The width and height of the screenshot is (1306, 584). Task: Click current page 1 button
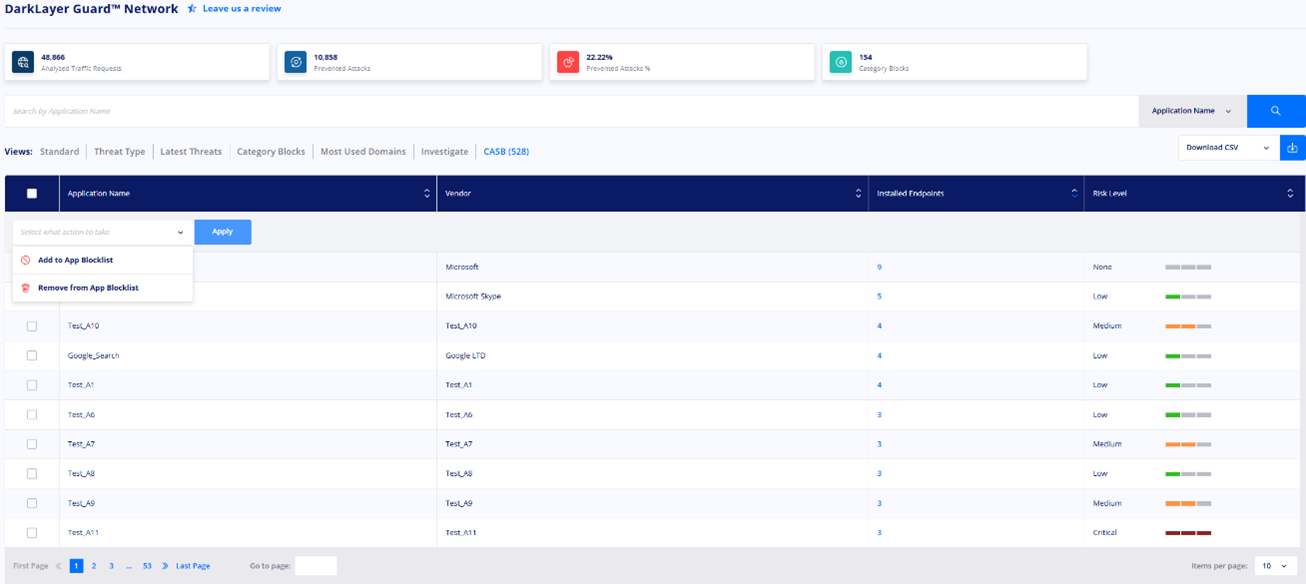click(76, 566)
